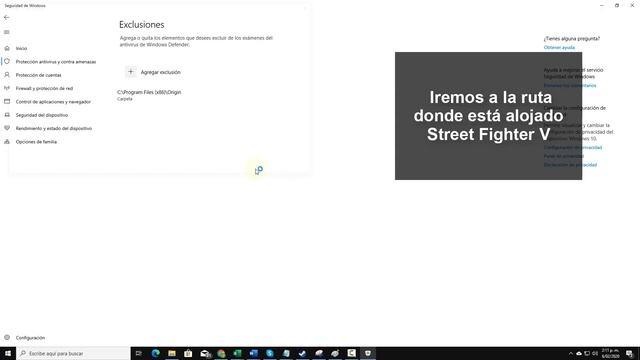This screenshot has width=640, height=360.
Task: Click the Windows Start button
Action: 8,353
